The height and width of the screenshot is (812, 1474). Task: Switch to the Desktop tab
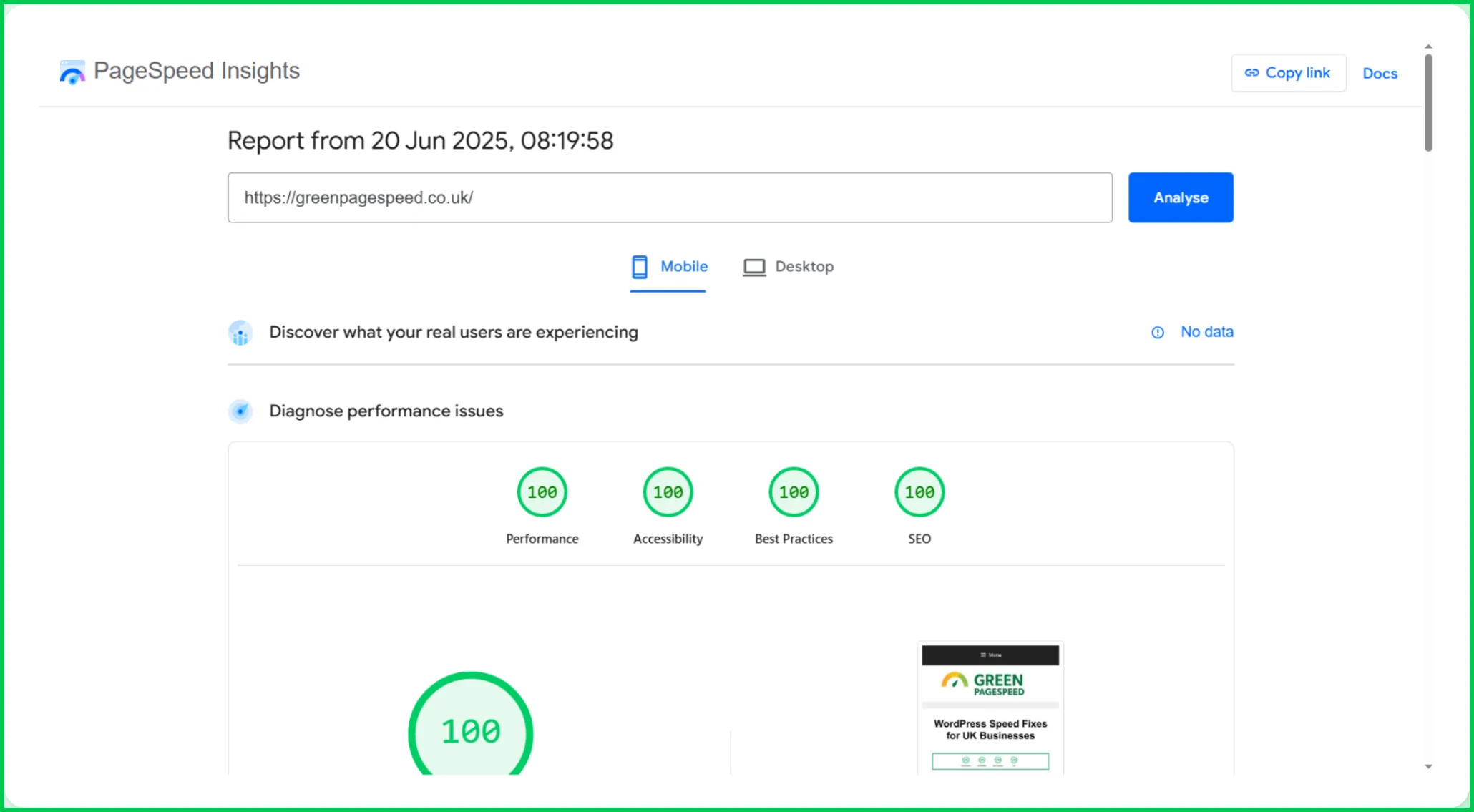[x=789, y=267]
